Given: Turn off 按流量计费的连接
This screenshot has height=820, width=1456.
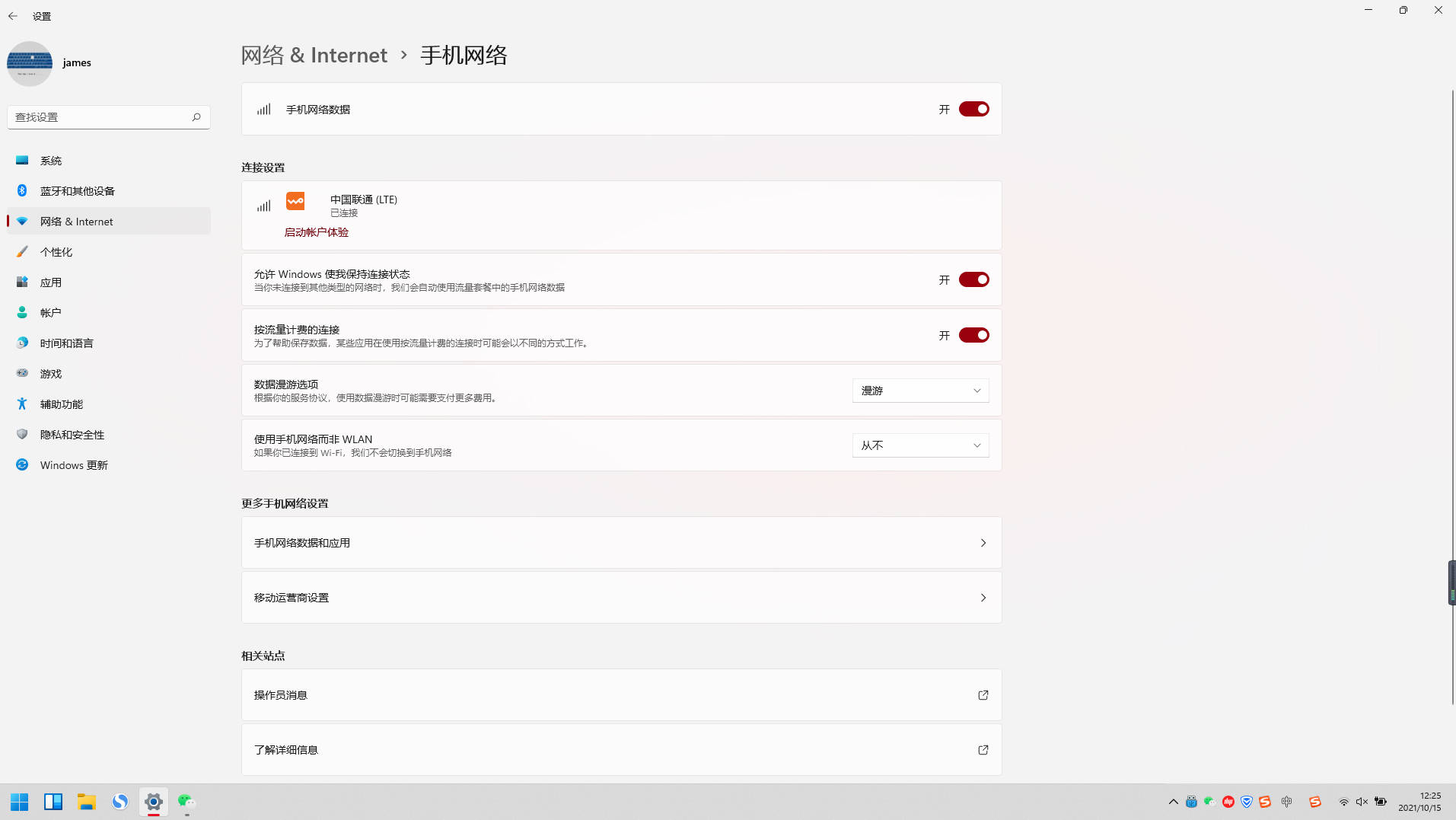Looking at the screenshot, I should point(974,335).
